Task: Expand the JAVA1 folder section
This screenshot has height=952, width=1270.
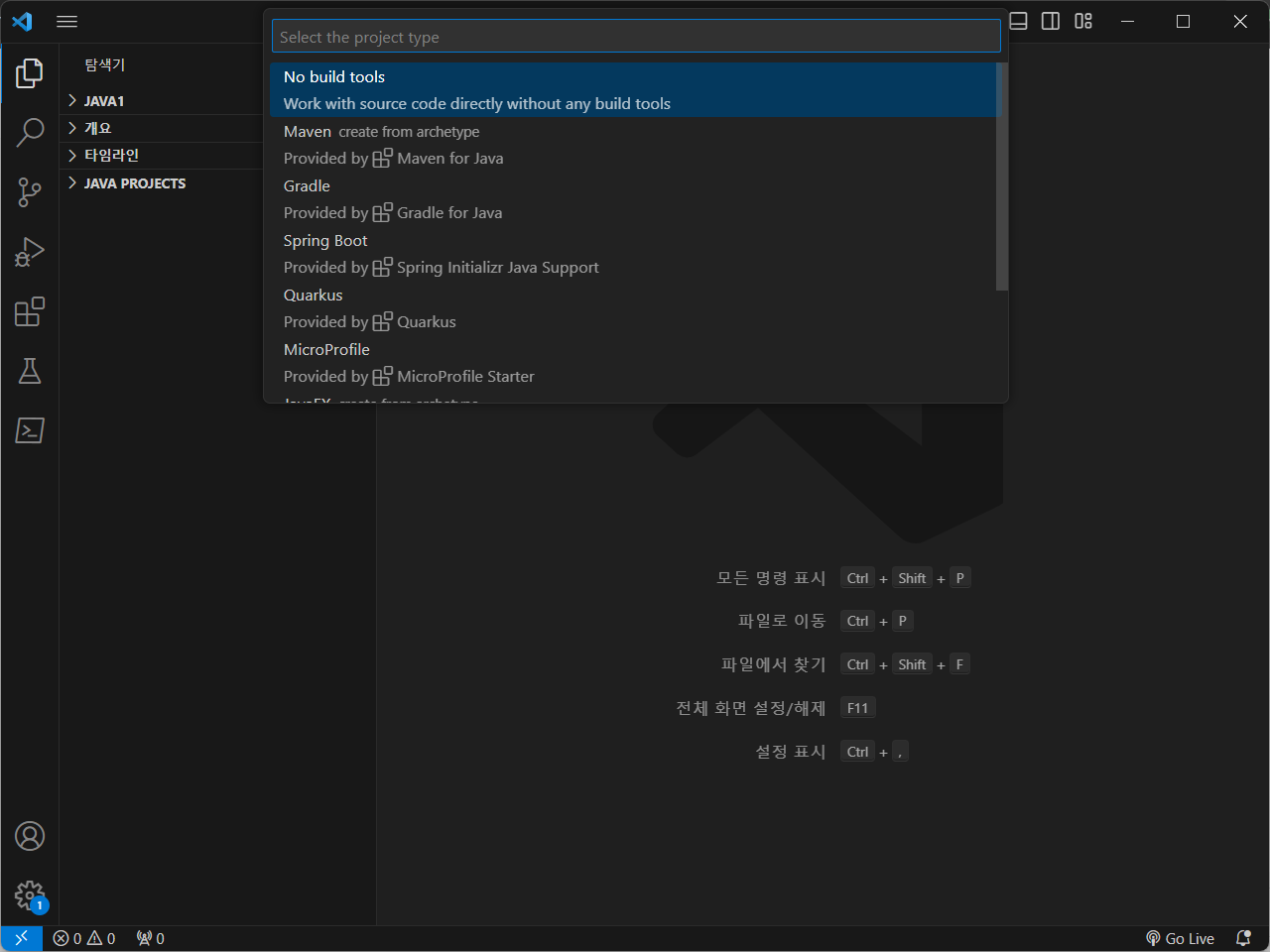Action: coord(161,101)
